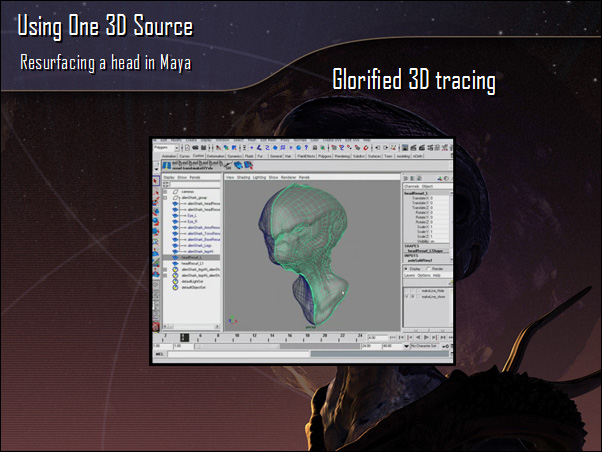Viewport: 602px width, 452px height.
Task: Expand the first set node above defaultLightSet
Action: click(165, 270)
